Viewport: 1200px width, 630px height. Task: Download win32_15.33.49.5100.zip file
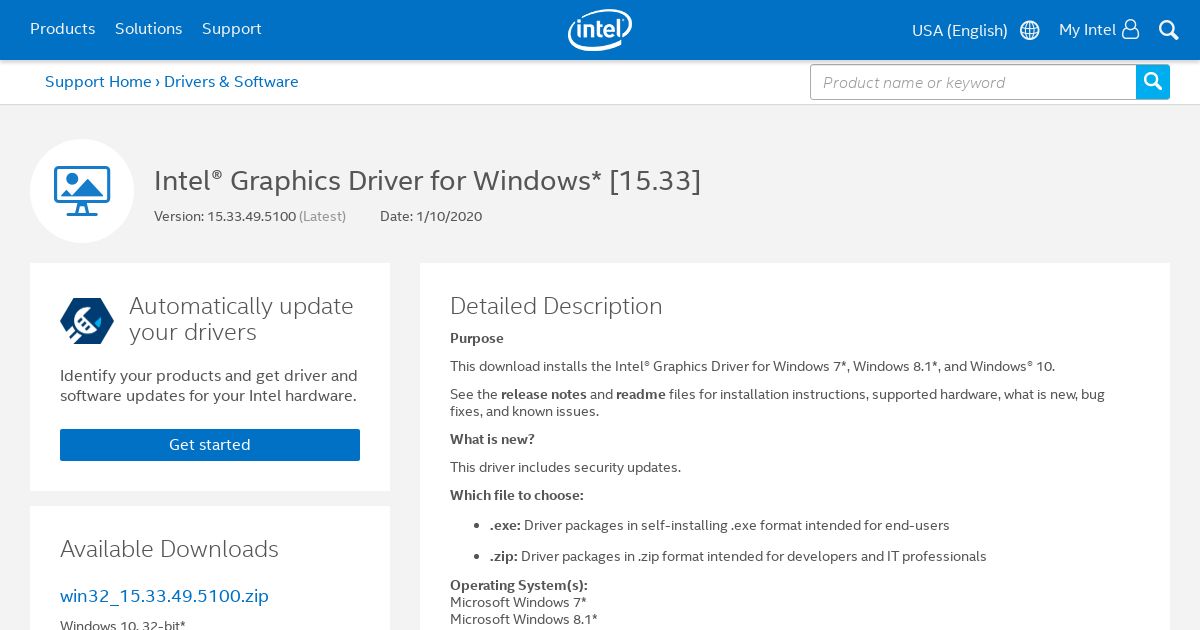pos(164,596)
